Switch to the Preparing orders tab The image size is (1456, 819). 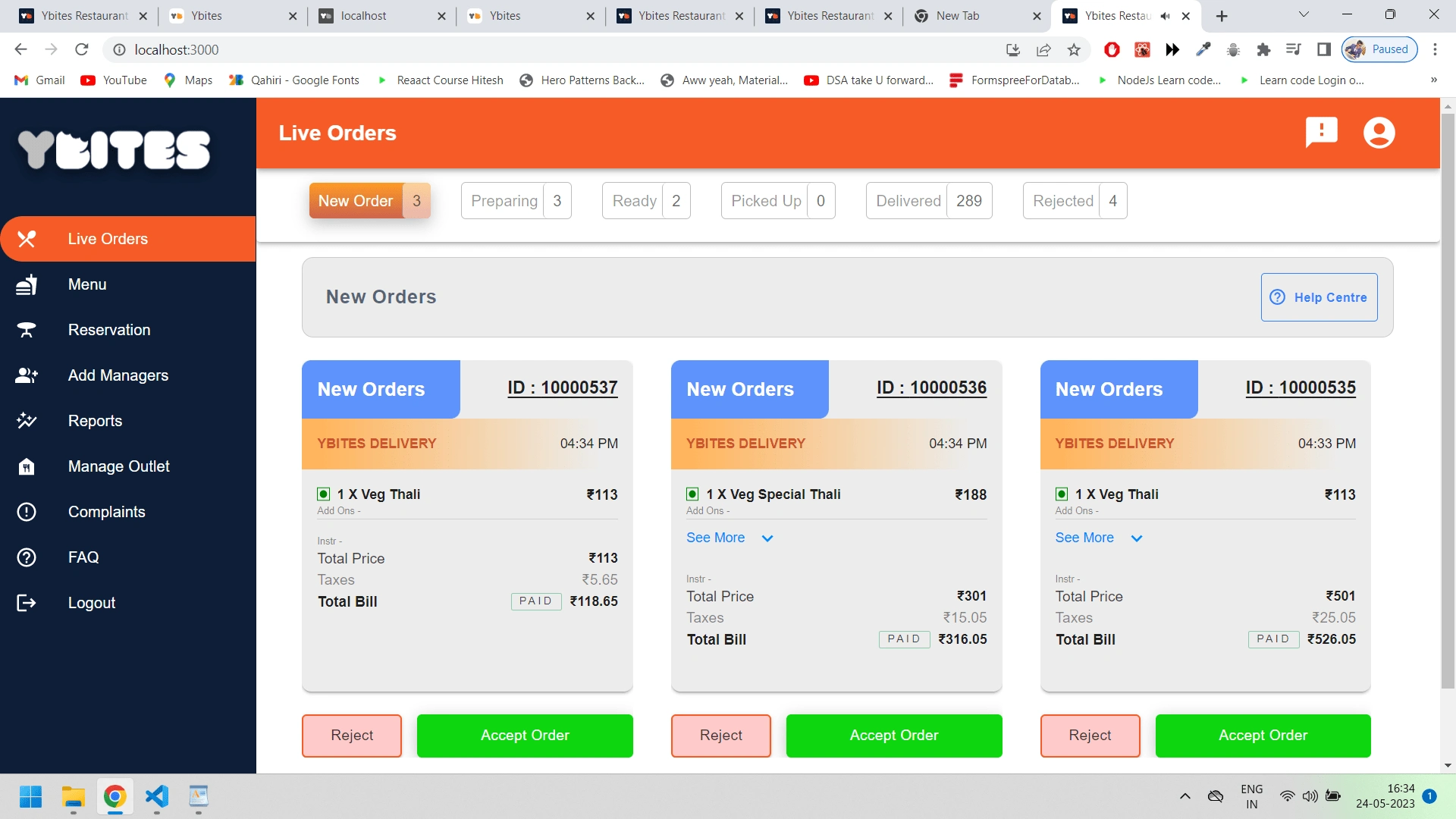coord(516,201)
